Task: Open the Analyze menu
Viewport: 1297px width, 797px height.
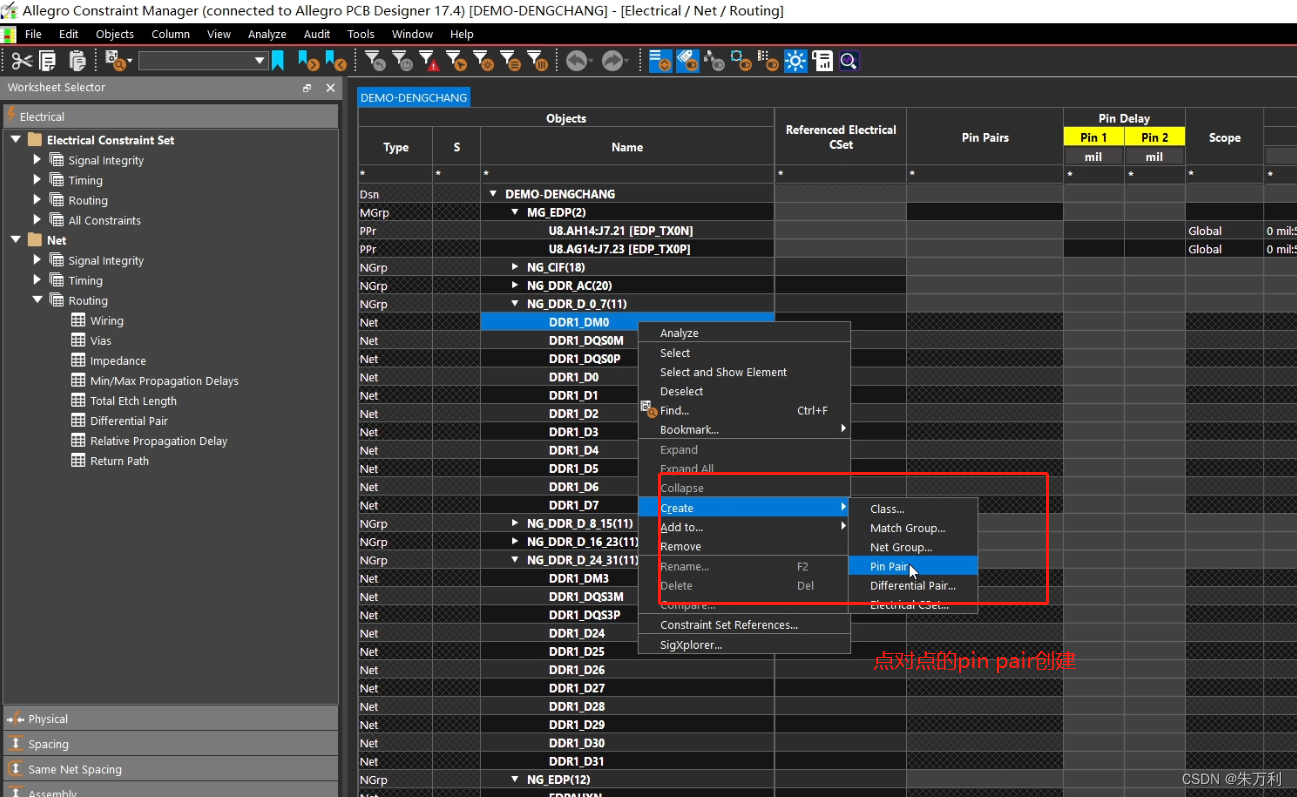Action: tap(267, 34)
